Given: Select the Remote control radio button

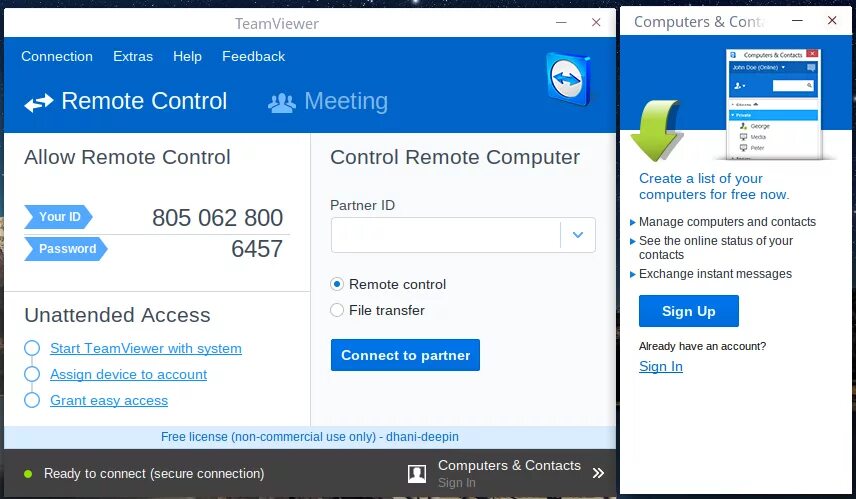Looking at the screenshot, I should 337,284.
